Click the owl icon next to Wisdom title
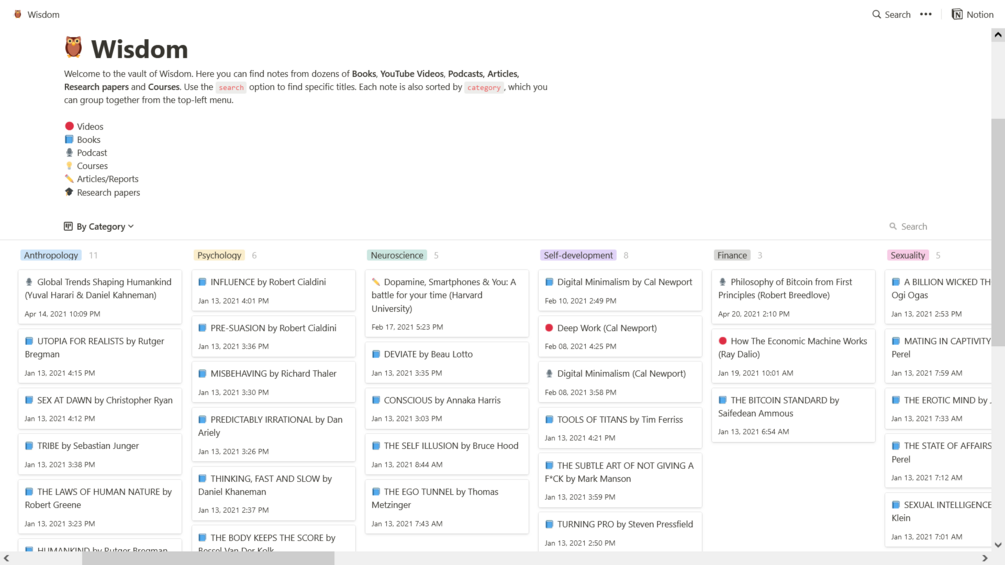 [74, 47]
